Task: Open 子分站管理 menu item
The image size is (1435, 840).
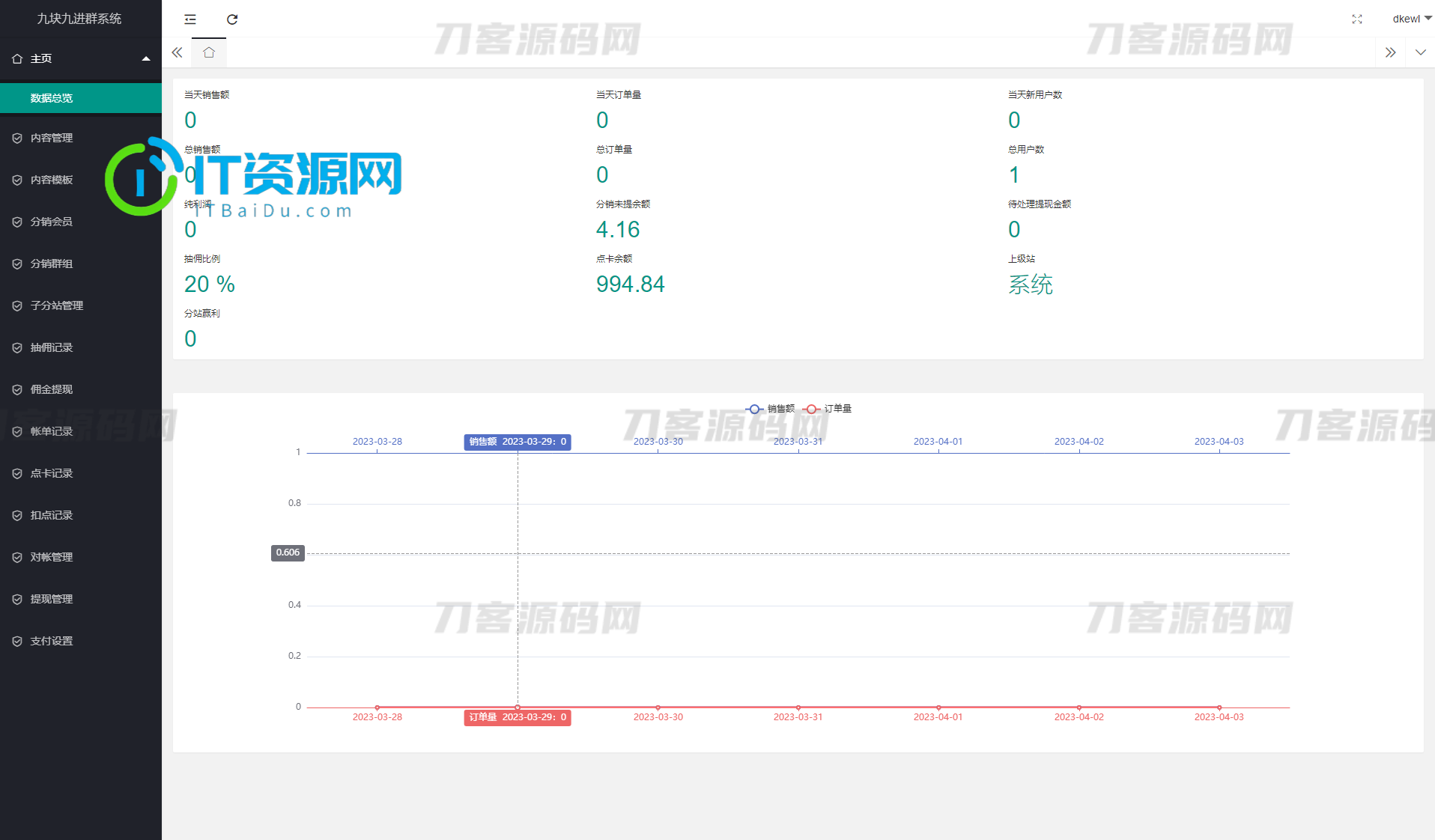Action: tap(81, 305)
